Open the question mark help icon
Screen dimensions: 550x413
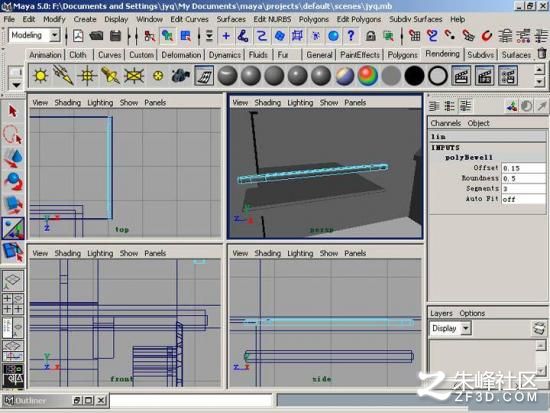pyautogui.click(x=351, y=35)
